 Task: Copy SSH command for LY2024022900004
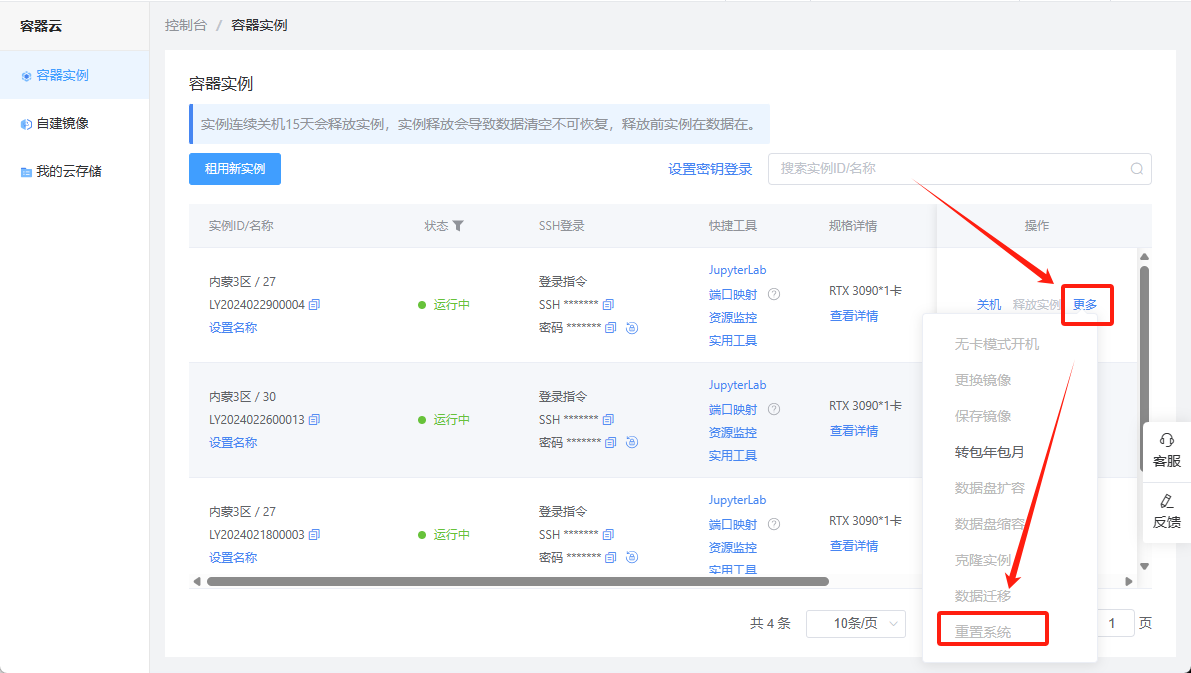click(x=608, y=305)
